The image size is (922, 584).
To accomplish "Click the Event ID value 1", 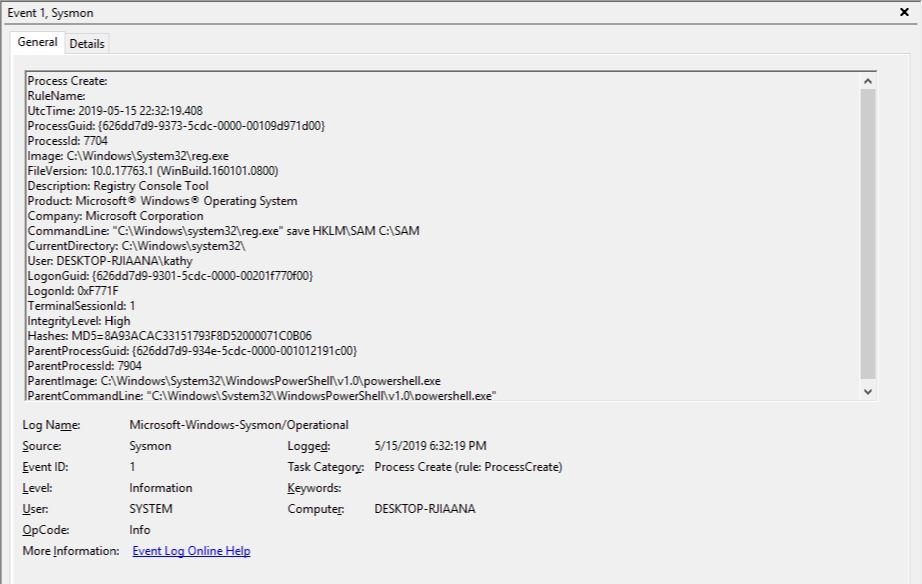I will tap(131, 466).
